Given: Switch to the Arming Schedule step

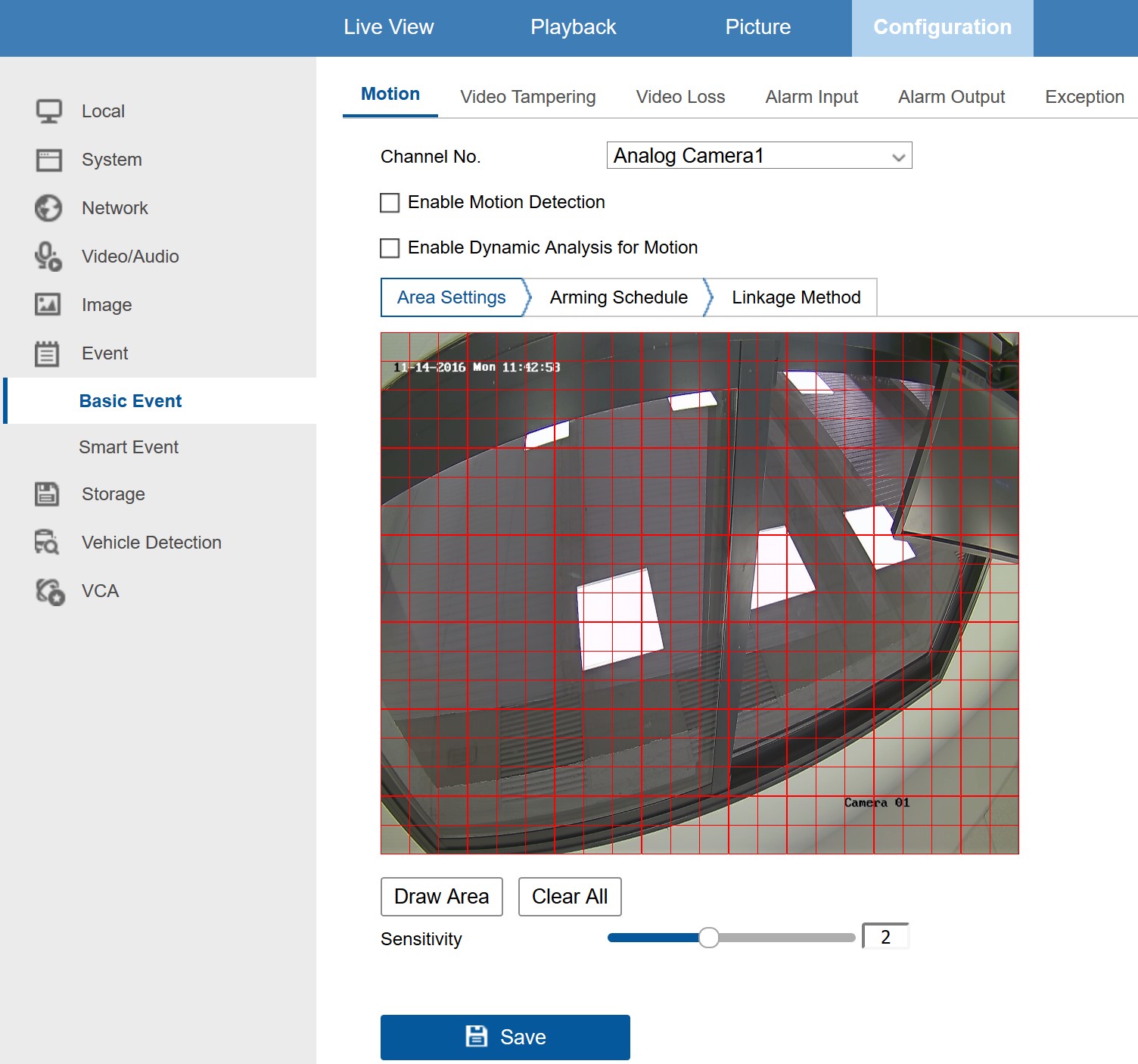Looking at the screenshot, I should 618,297.
